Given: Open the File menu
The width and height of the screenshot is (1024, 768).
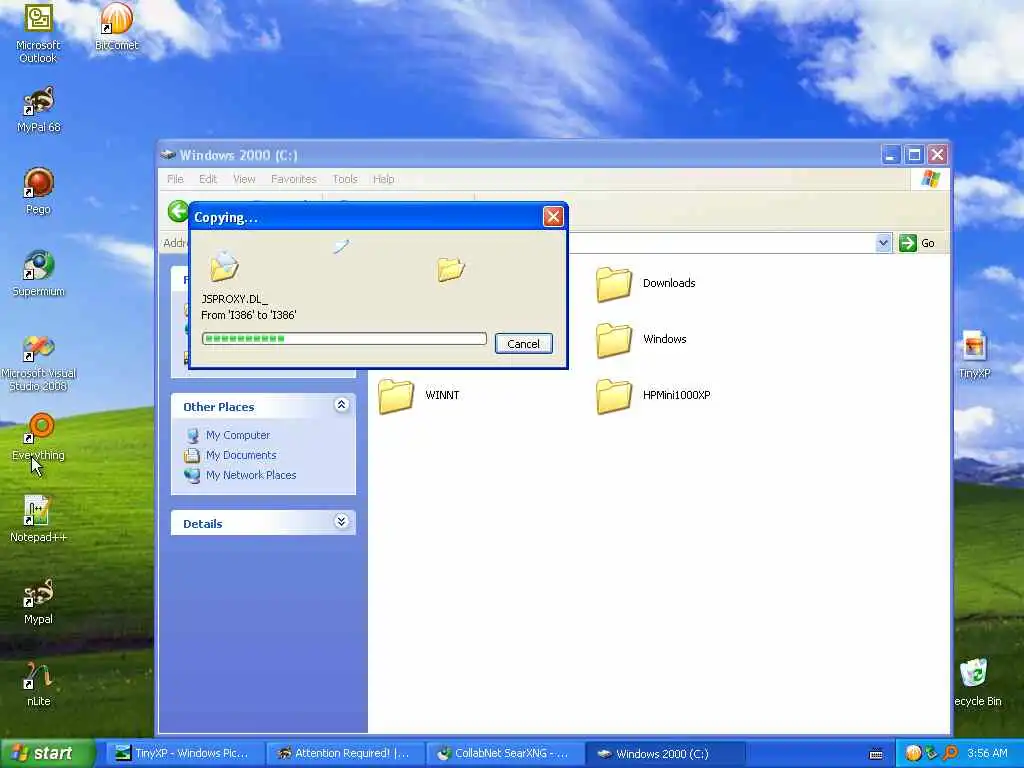Looking at the screenshot, I should coord(175,179).
